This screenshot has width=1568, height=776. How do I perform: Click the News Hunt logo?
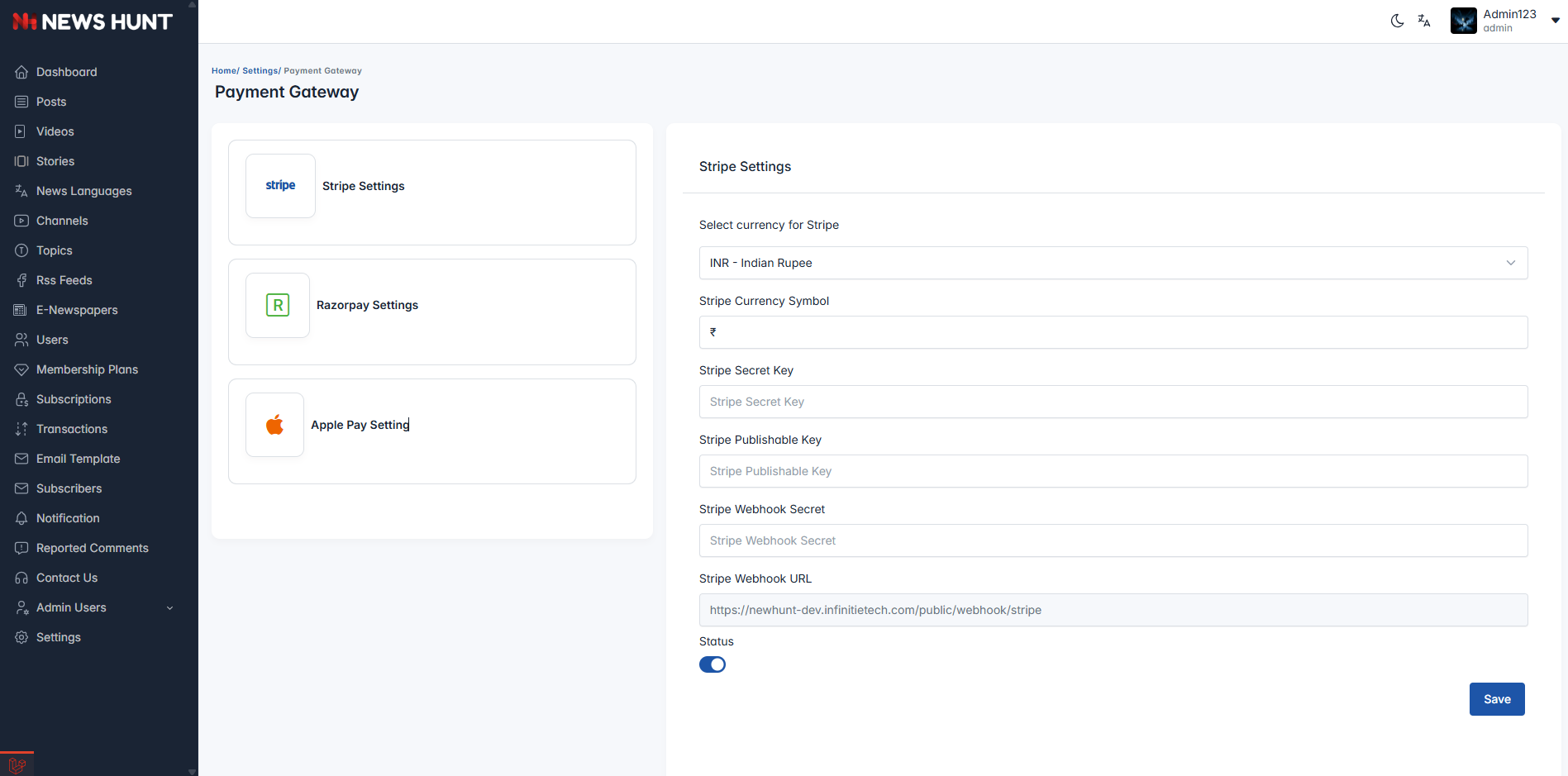tap(93, 21)
